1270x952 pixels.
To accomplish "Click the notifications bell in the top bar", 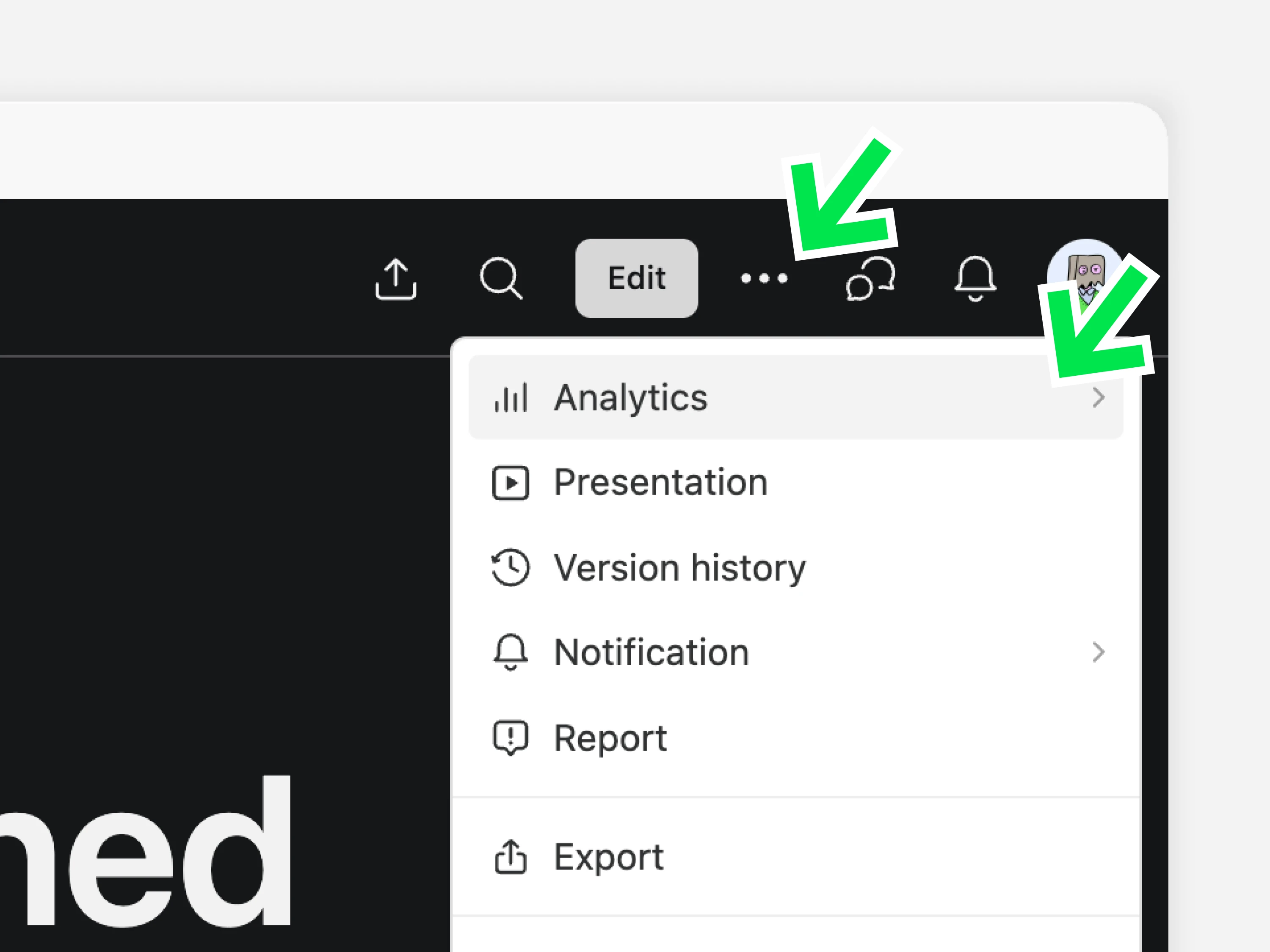I will [975, 279].
